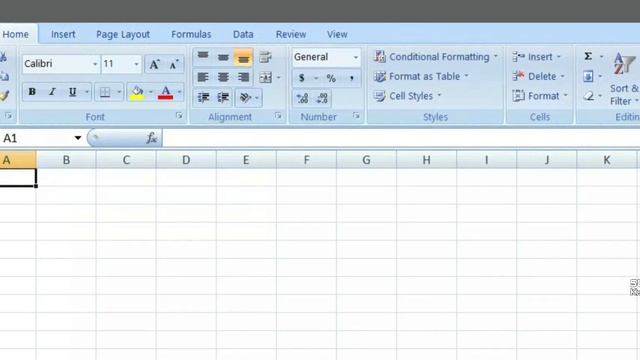640x360 pixels.
Task: Click Delete cells button
Action: click(538, 76)
